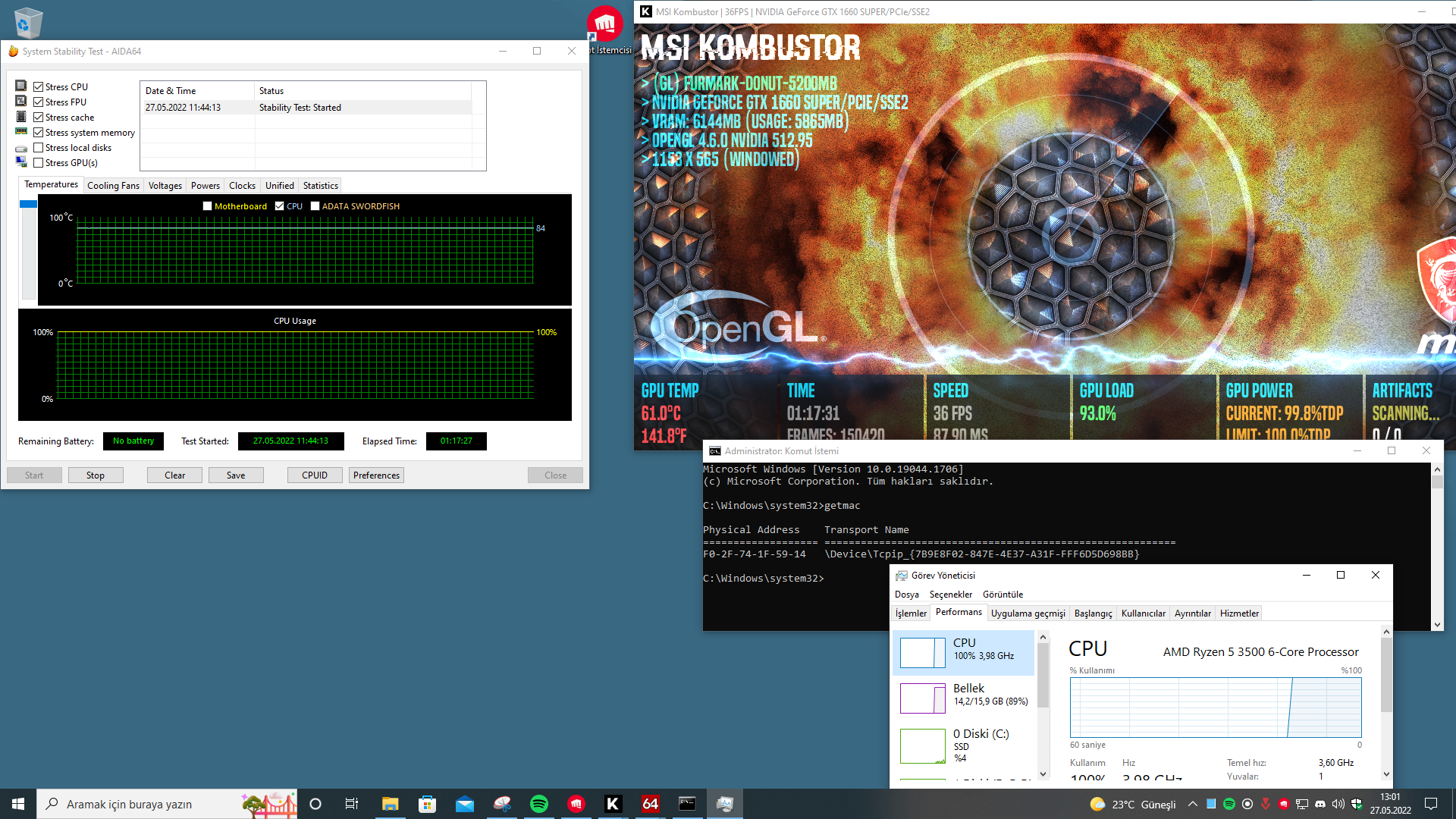The image size is (1456, 819).
Task: Show hidden tray icons chevron
Action: (x=1192, y=804)
